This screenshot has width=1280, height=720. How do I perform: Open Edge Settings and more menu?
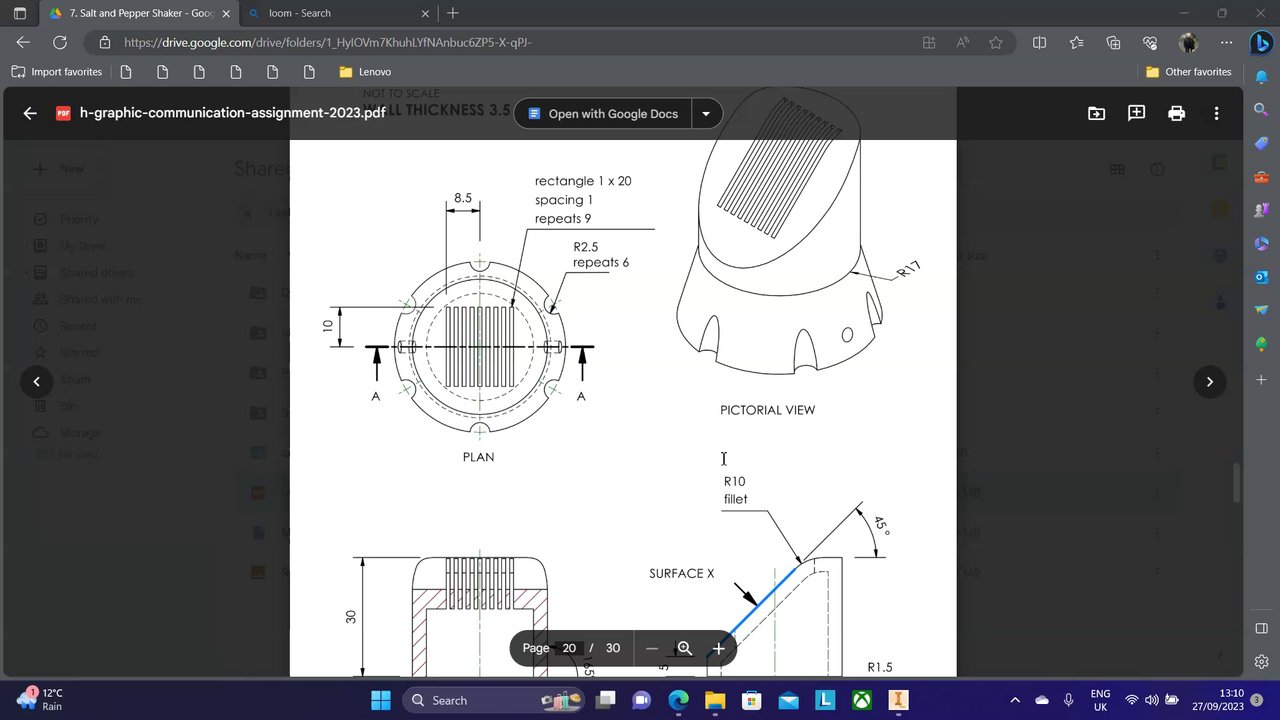coord(1226,42)
